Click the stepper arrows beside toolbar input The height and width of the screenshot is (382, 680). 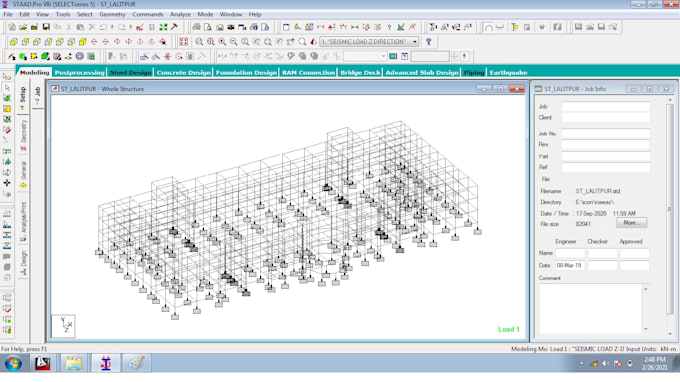[x=454, y=56]
